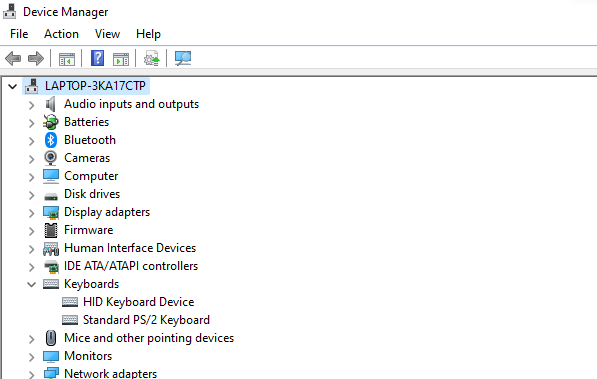Expand the Monitors category
The image size is (597, 379).
pyautogui.click(x=32, y=357)
